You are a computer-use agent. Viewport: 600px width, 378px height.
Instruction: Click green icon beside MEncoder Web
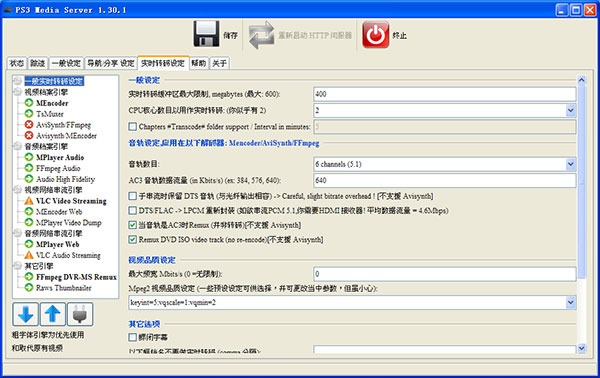[x=29, y=212]
